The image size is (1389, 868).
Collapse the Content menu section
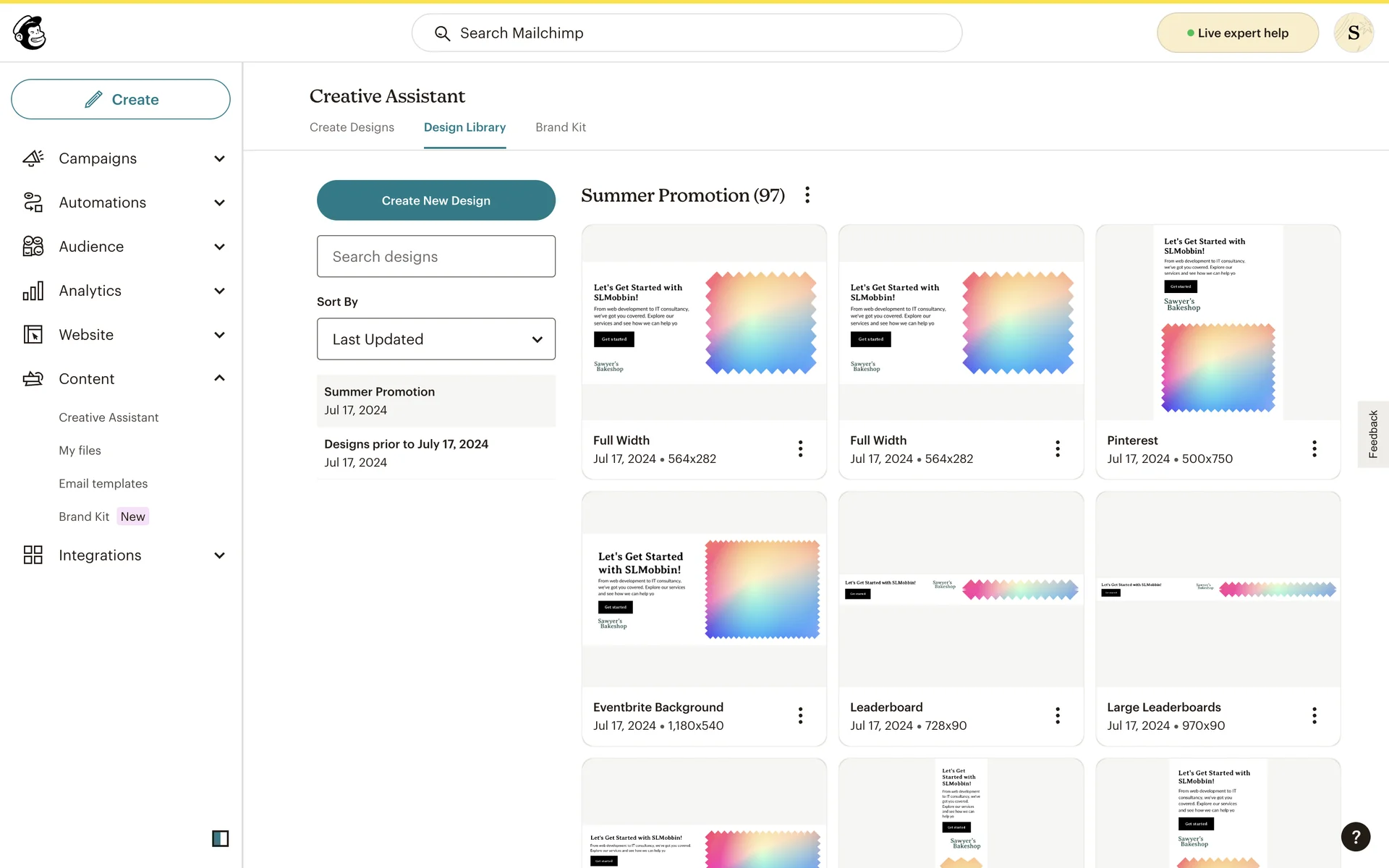[219, 378]
